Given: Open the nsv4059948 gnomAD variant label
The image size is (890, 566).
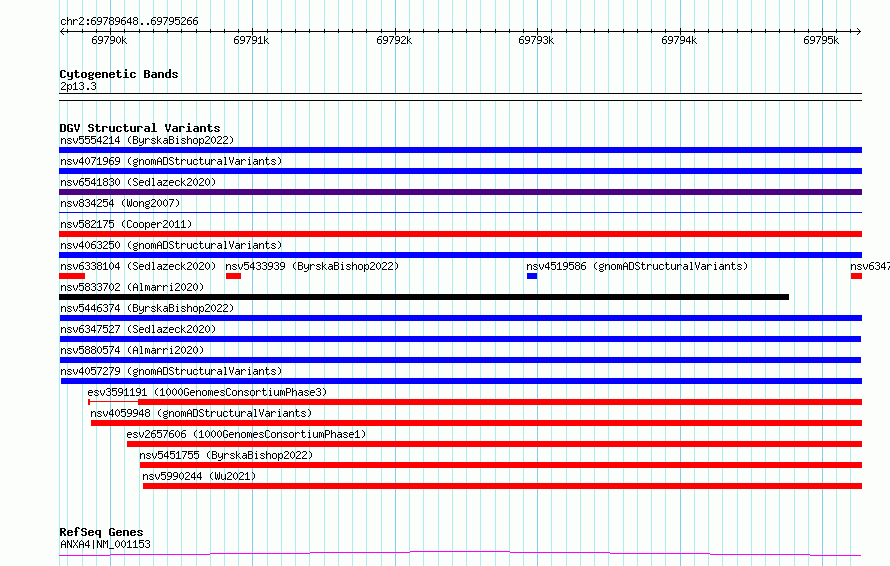Looking at the screenshot, I should pyautogui.click(x=201, y=413).
